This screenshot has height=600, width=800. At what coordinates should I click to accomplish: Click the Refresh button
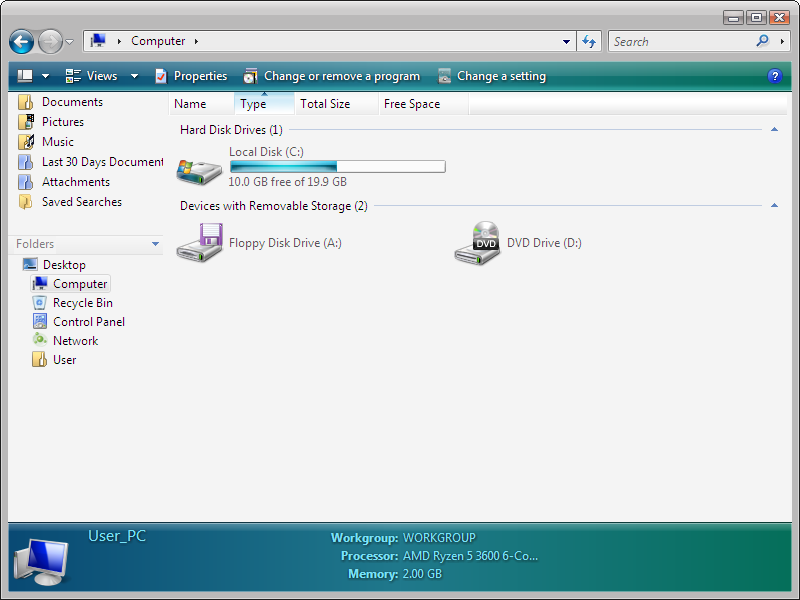tap(589, 41)
